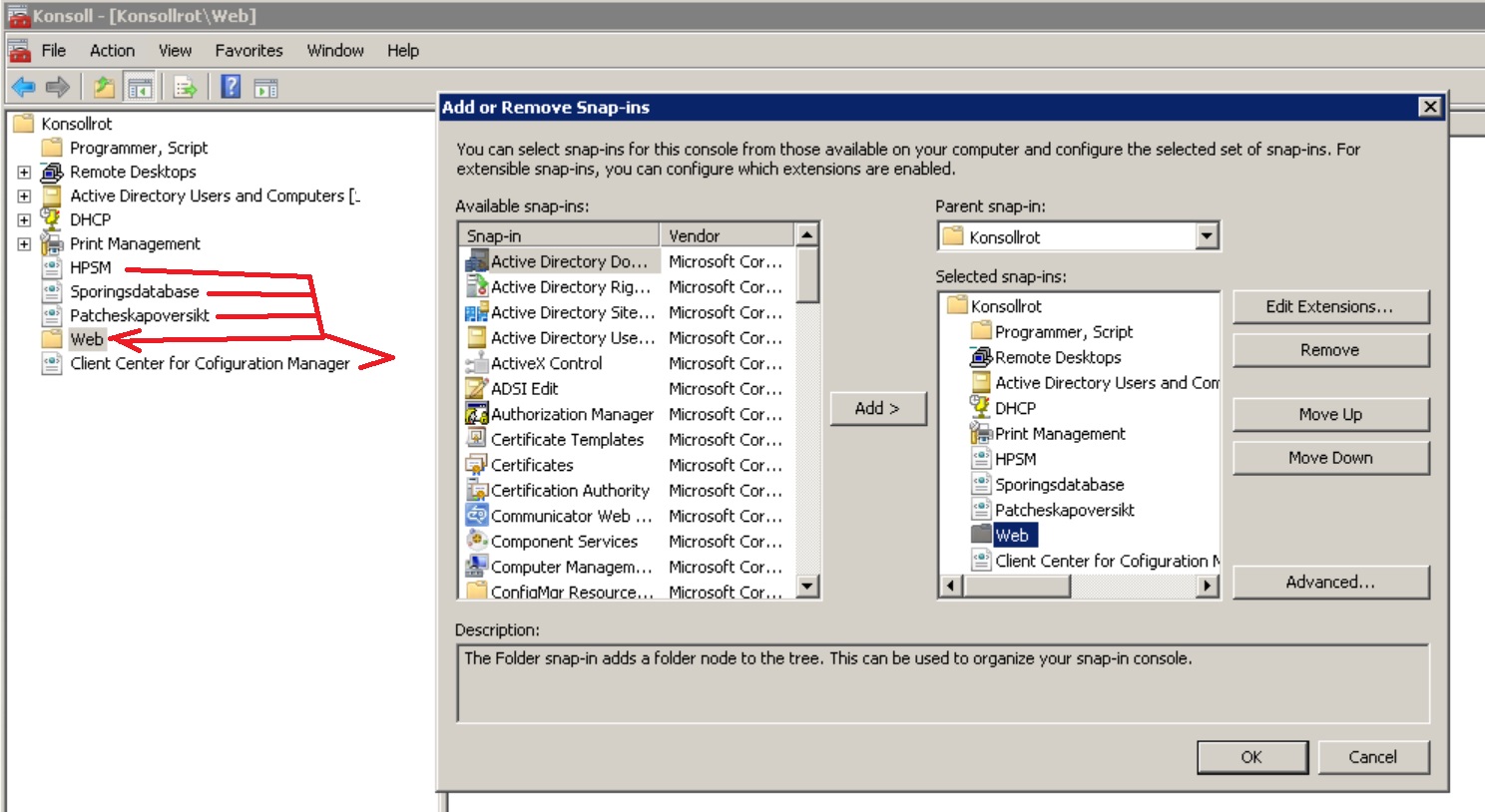Image resolution: width=1485 pixels, height=812 pixels.
Task: Click the Add > button
Action: pos(877,408)
